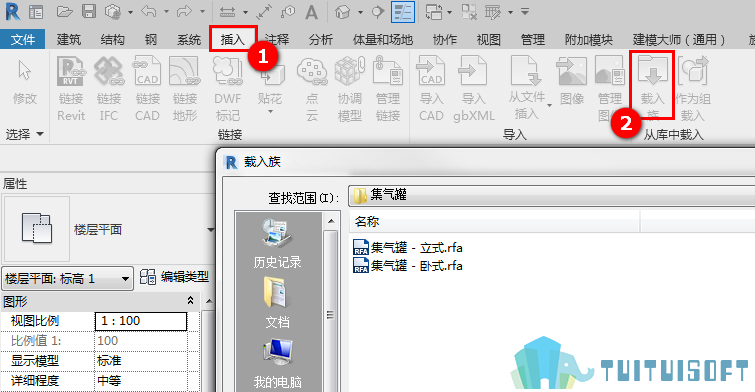This screenshot has width=755, height=392.
Task: Click the Load as Group button
Action: pyautogui.click(x=693, y=88)
